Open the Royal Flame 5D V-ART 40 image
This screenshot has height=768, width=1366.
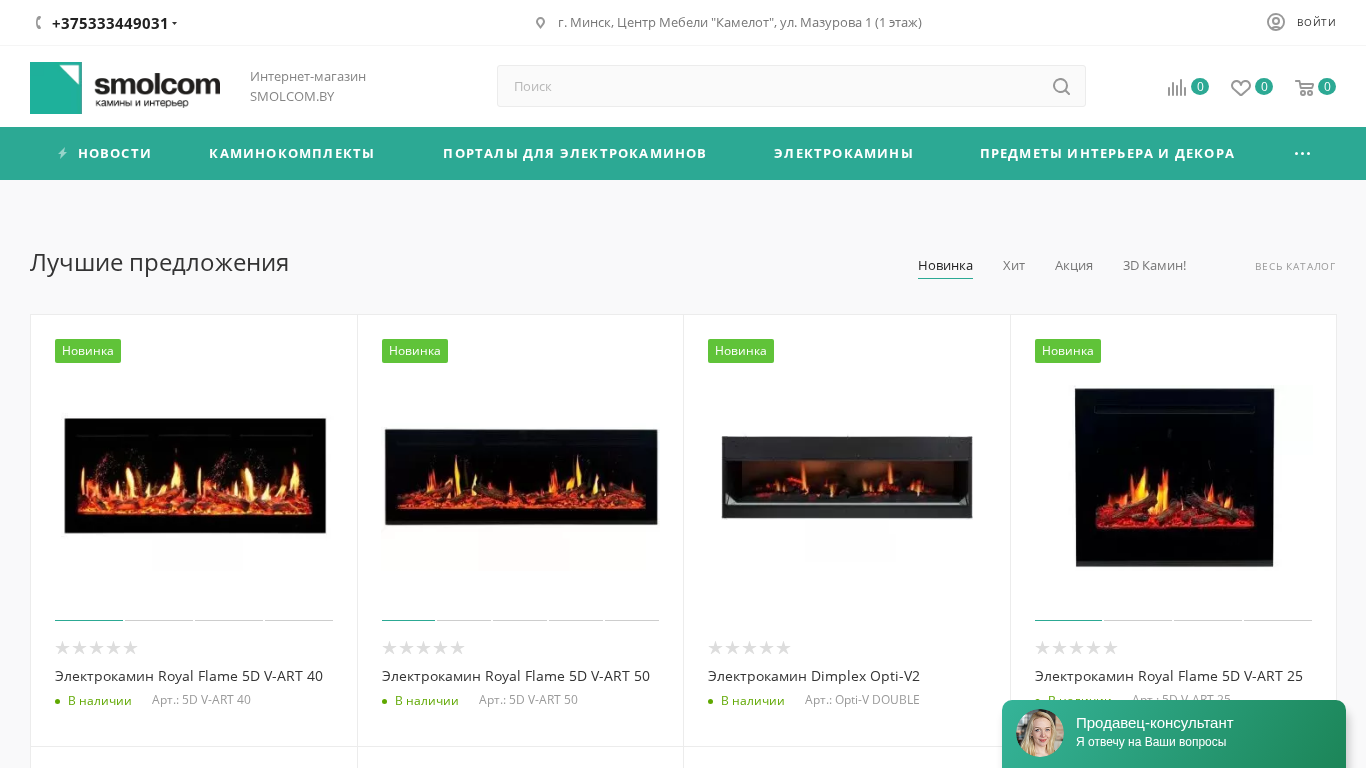pyautogui.click(x=195, y=476)
